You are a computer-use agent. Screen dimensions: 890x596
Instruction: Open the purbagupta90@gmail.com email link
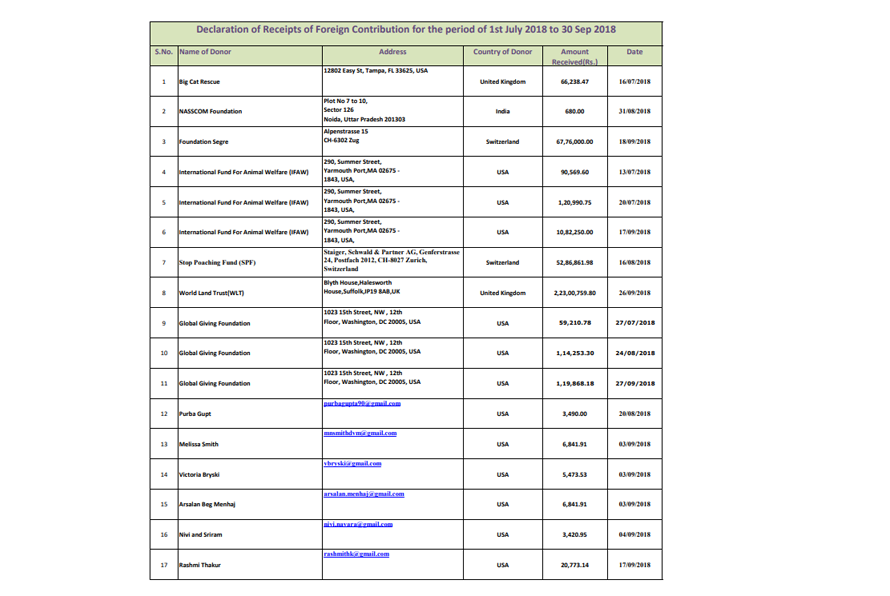(361, 403)
